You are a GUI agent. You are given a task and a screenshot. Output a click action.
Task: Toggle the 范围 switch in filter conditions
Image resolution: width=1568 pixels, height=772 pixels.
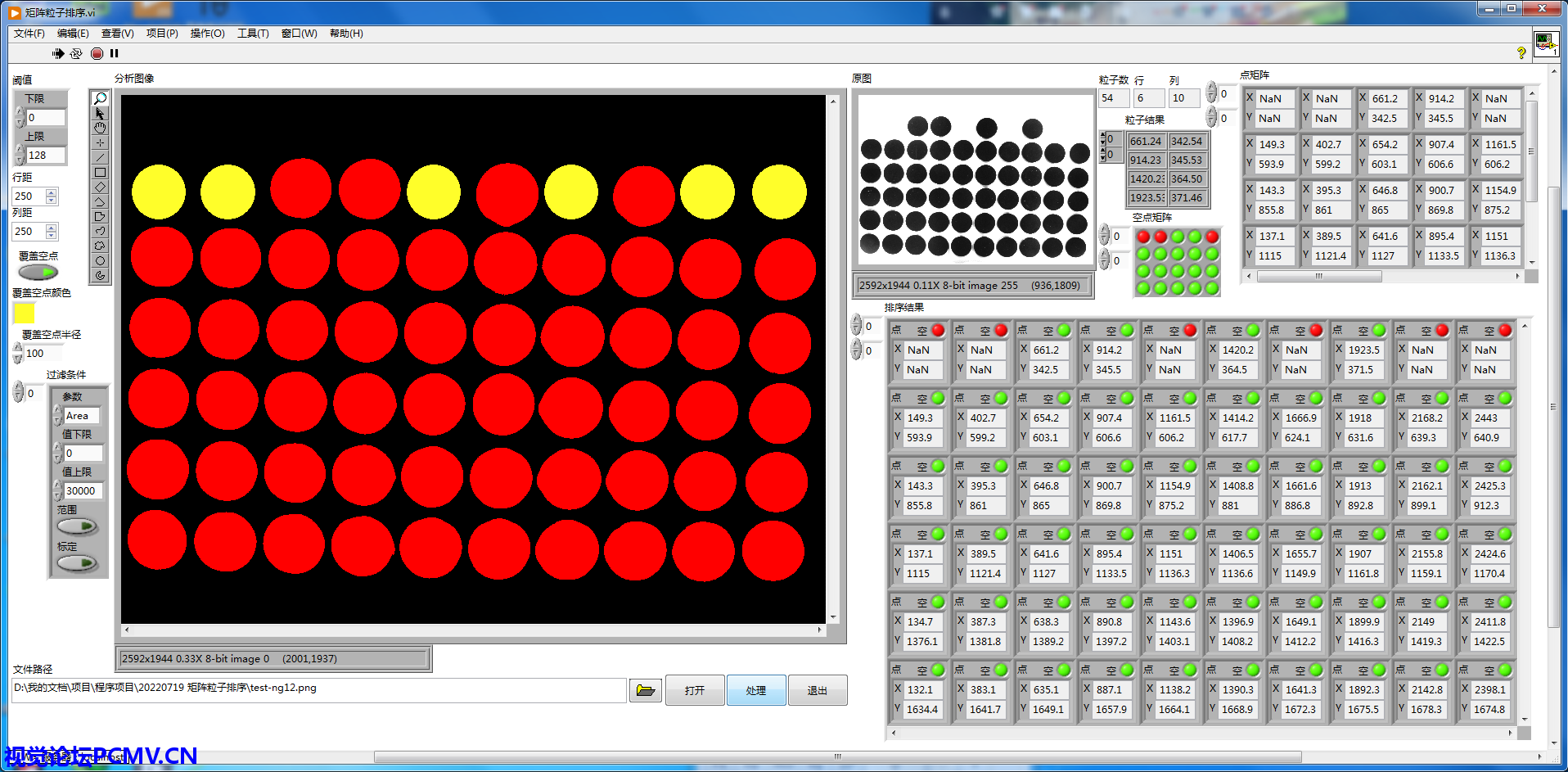pyautogui.click(x=78, y=526)
